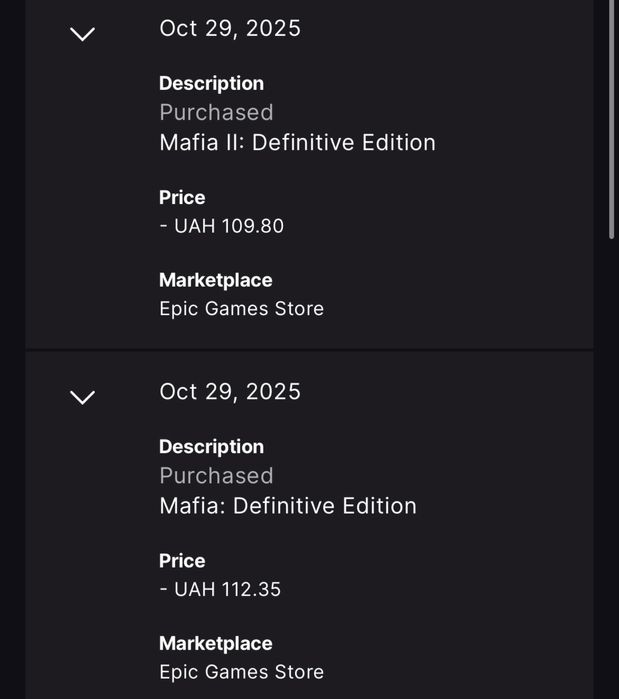619x699 pixels.
Task: Select the Mafia: Definitive Edition title
Action: [x=288, y=506]
